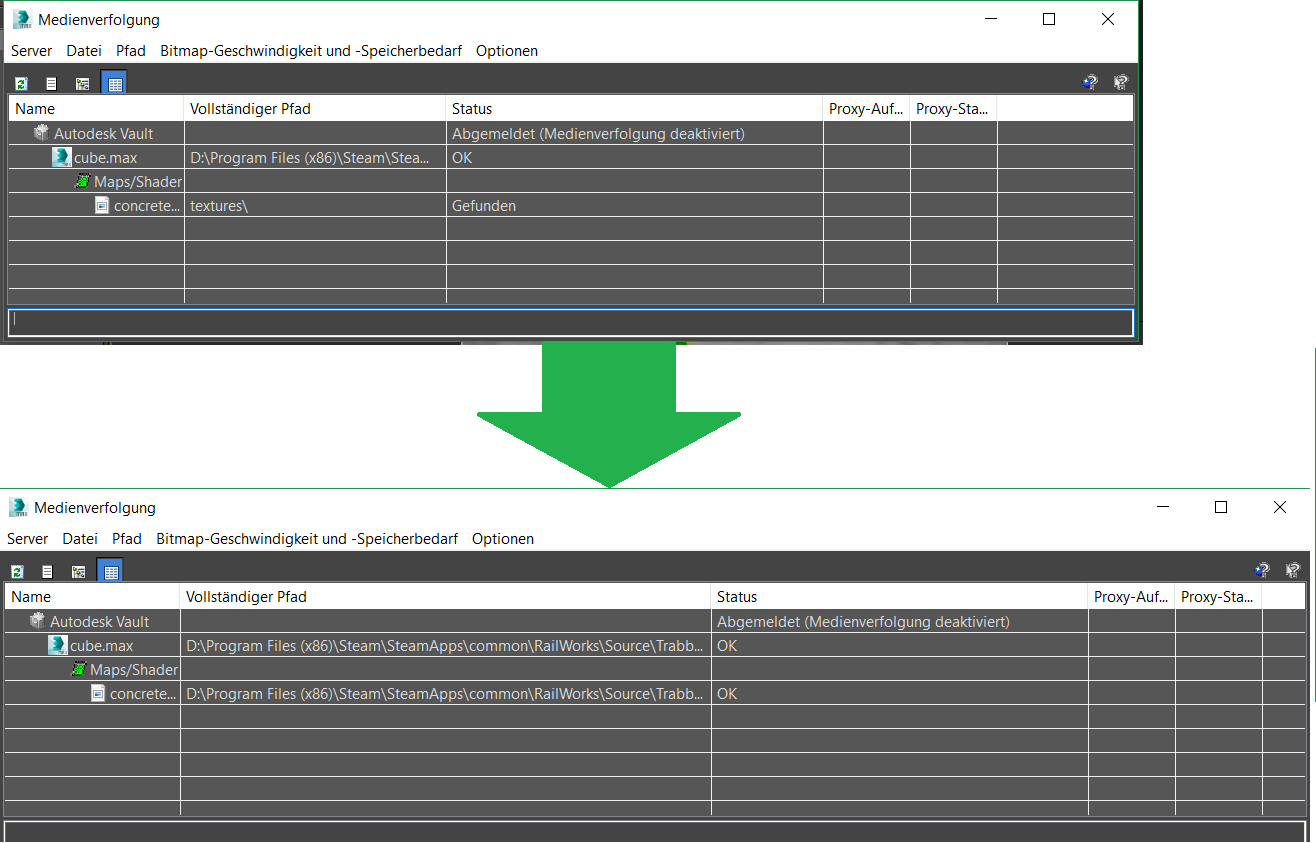Click the list view icon in upper window
The image size is (1316, 843).
coord(51,84)
